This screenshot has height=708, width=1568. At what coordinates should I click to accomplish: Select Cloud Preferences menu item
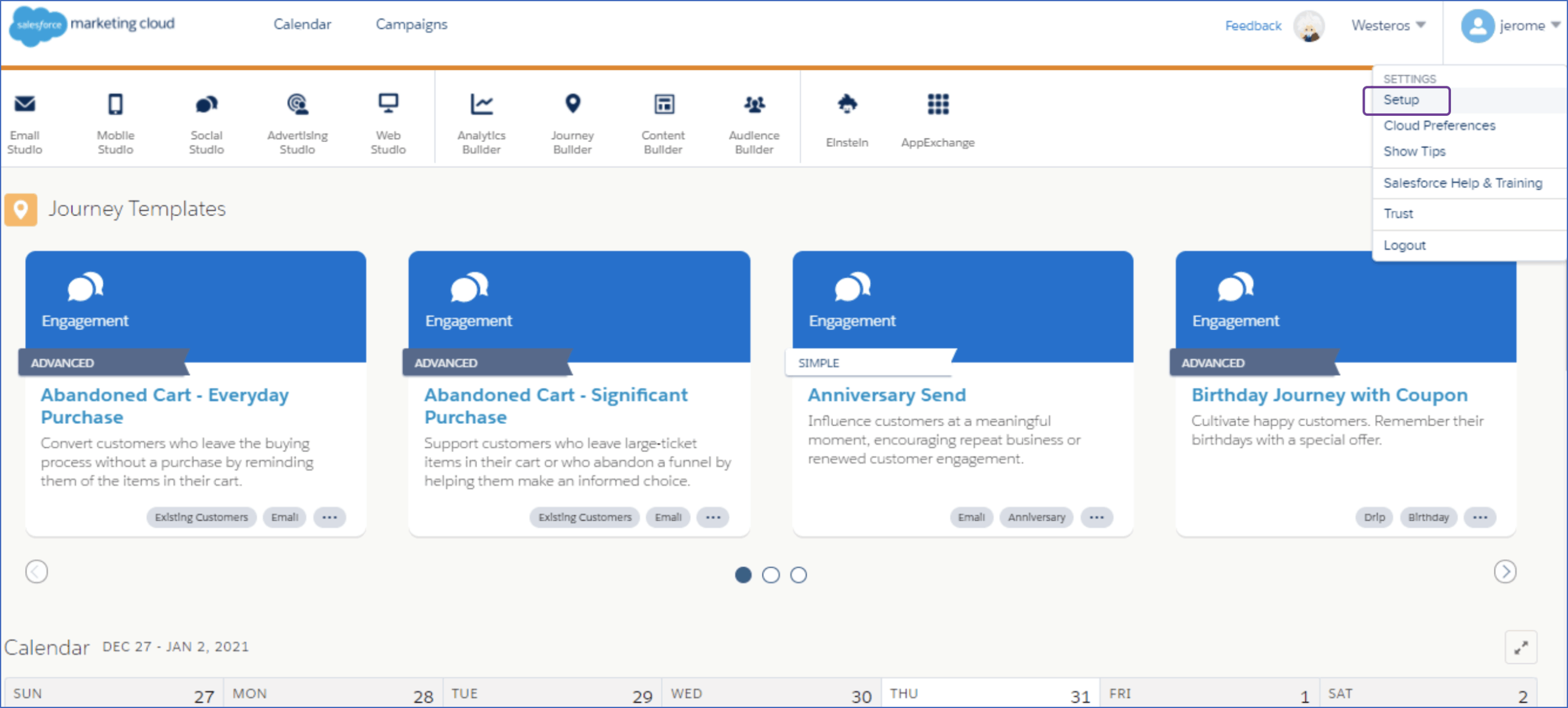tap(1439, 126)
